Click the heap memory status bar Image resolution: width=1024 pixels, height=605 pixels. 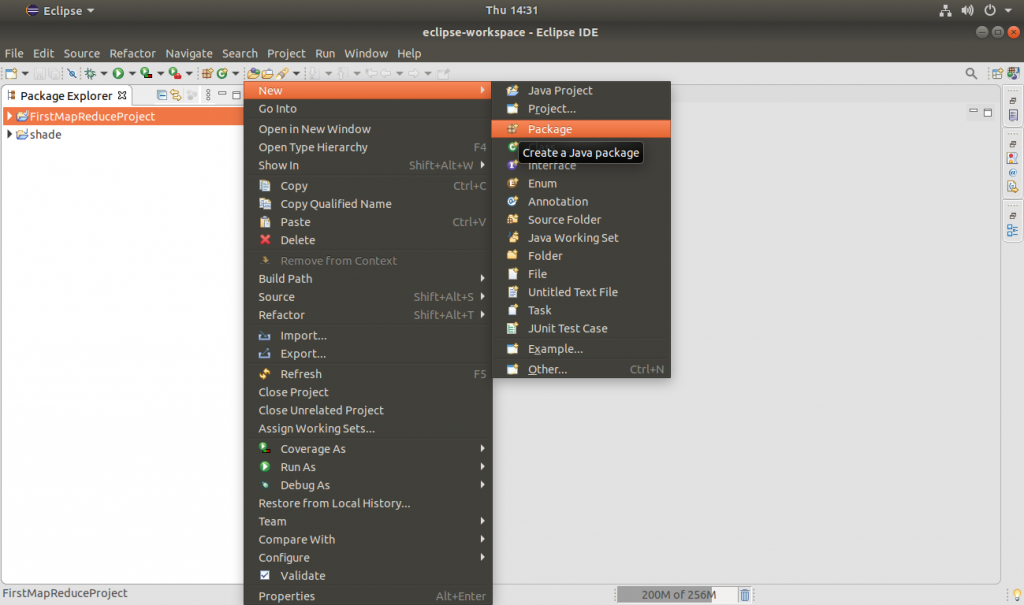[677, 595]
